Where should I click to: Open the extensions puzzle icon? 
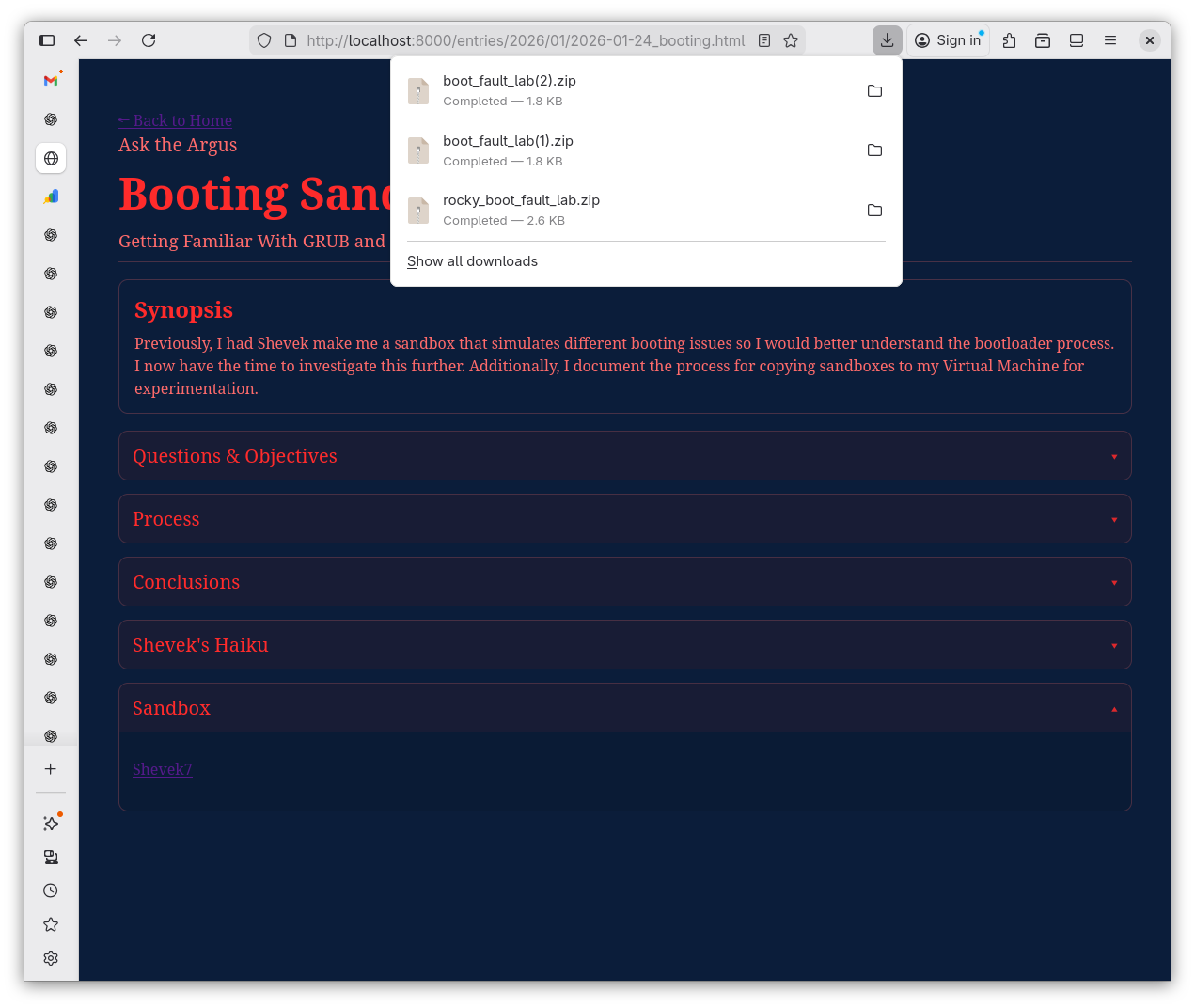pos(1009,40)
